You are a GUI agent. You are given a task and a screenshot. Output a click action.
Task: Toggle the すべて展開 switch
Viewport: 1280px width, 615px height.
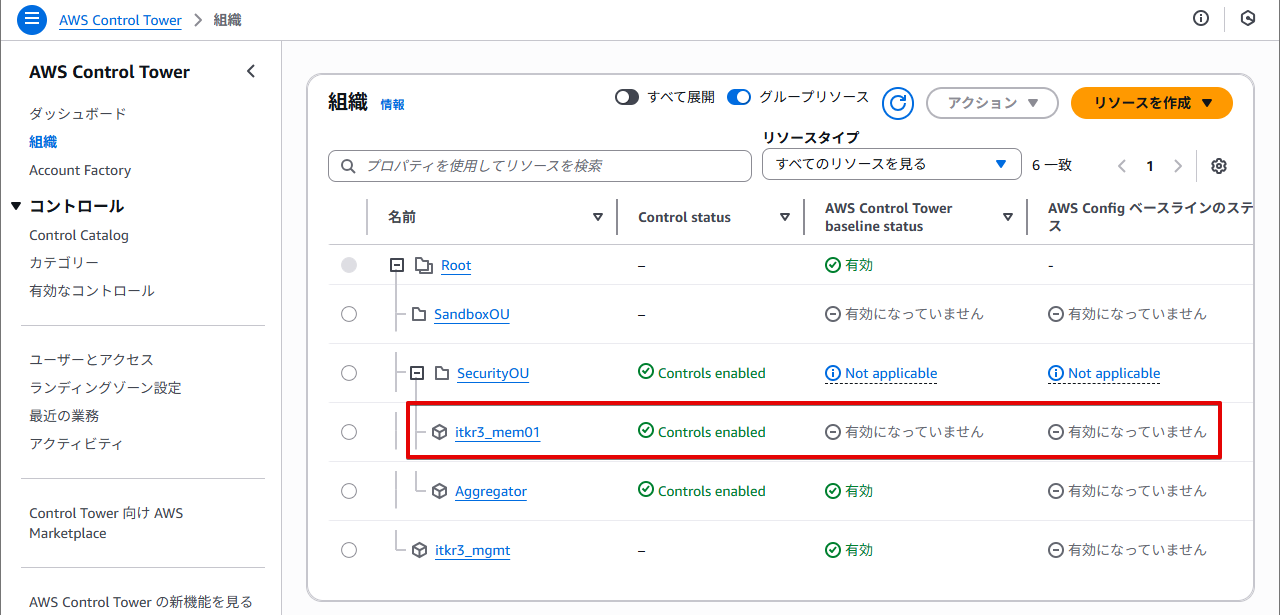click(x=627, y=97)
